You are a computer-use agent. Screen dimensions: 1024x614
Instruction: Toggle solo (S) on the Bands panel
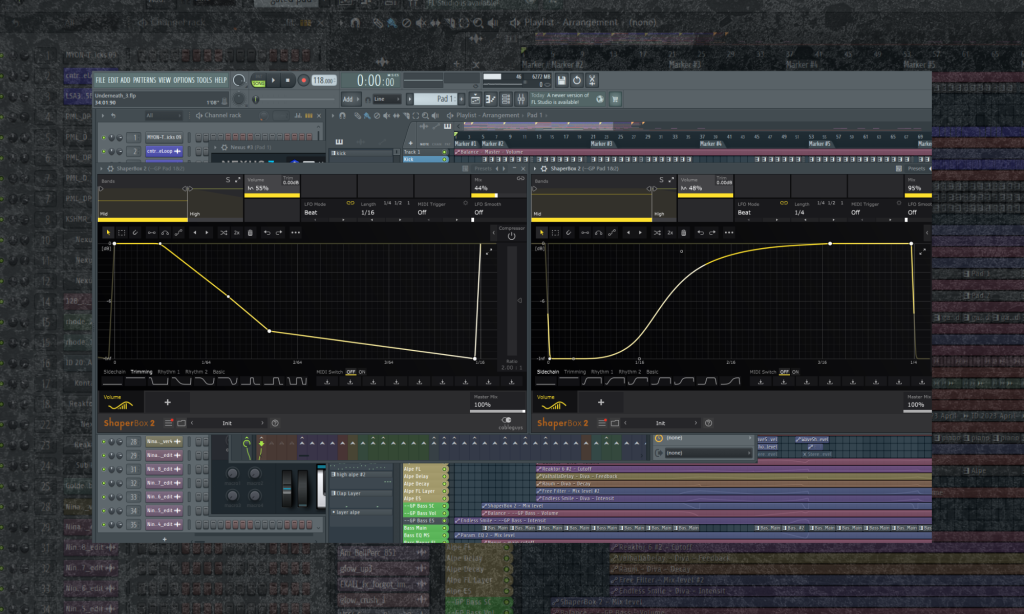coord(227,178)
